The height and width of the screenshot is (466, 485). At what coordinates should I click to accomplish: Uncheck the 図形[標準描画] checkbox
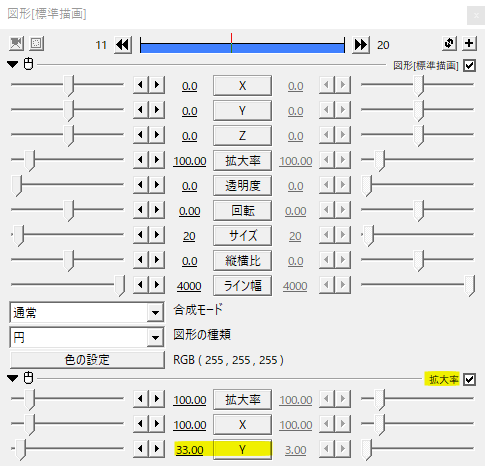click(469, 65)
